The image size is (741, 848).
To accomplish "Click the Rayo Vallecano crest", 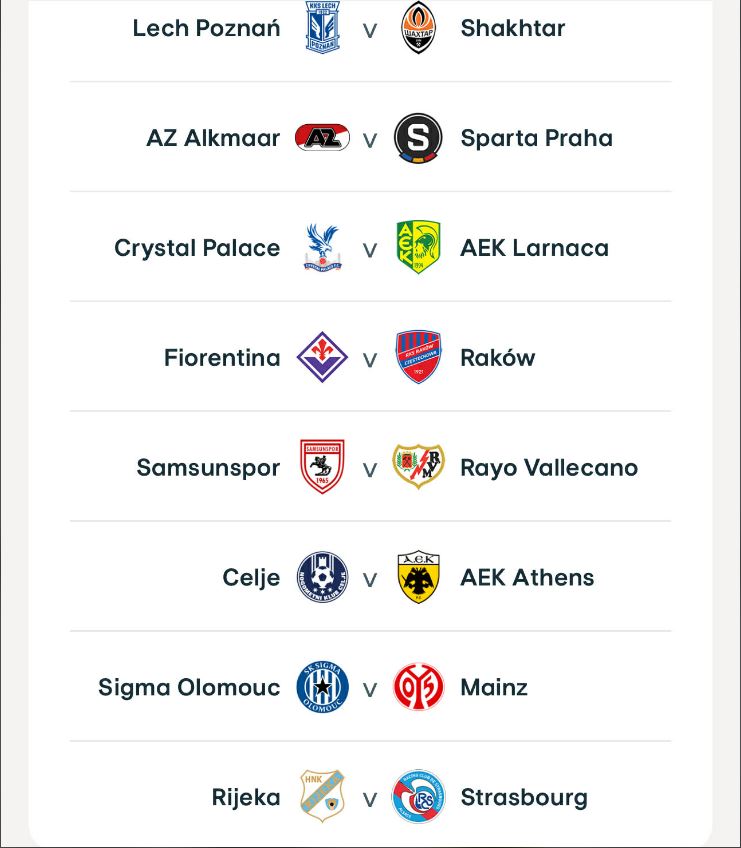I will [x=418, y=467].
